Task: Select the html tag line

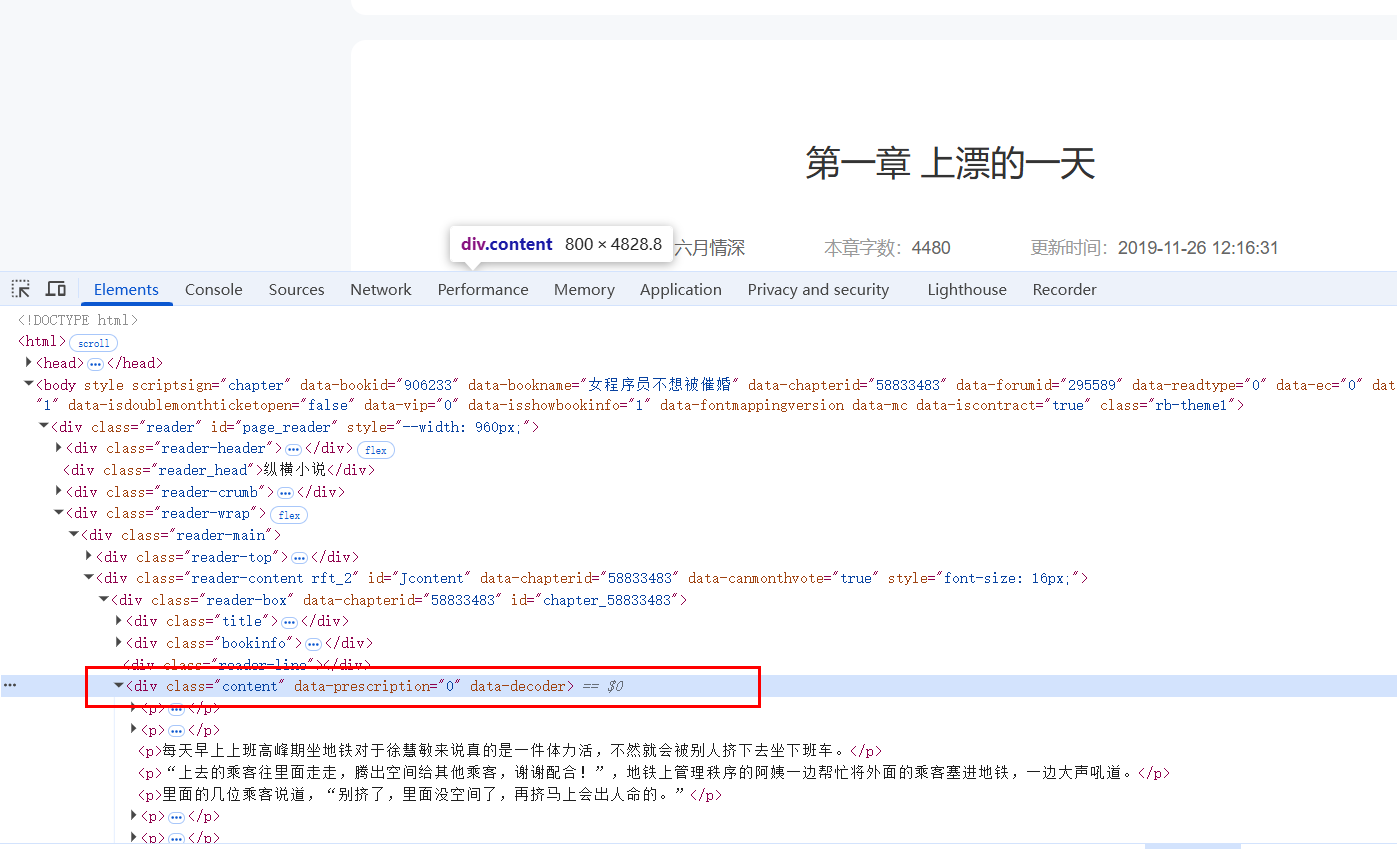Action: [x=41, y=342]
